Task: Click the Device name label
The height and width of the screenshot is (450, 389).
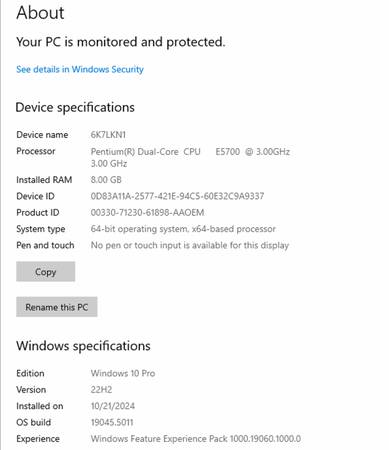Action: click(x=42, y=135)
